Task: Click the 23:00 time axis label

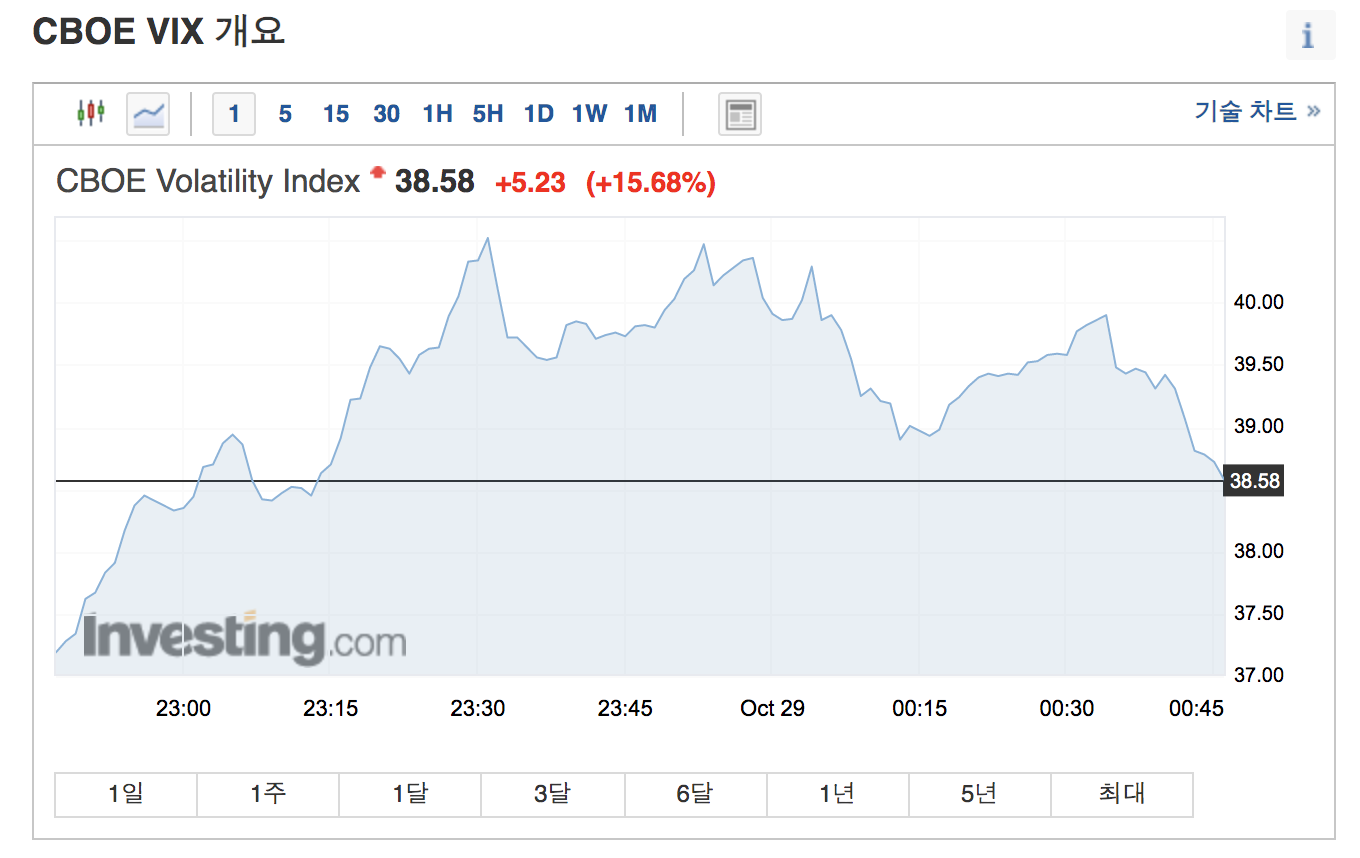Action: click(183, 708)
